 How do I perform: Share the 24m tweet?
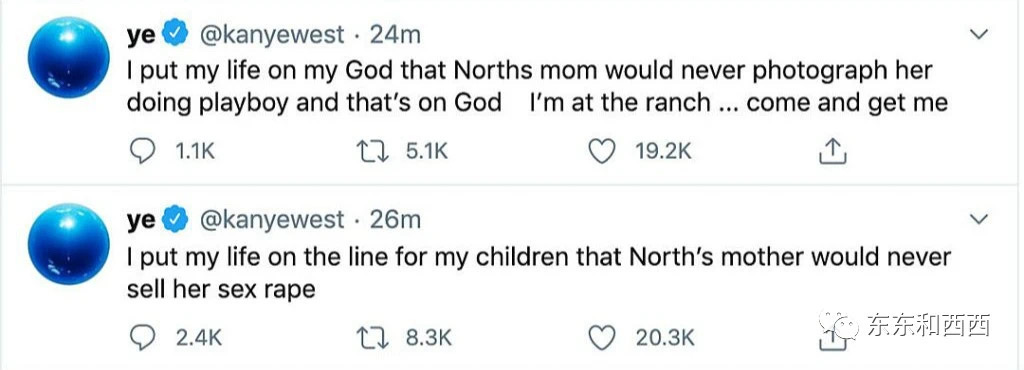point(833,151)
